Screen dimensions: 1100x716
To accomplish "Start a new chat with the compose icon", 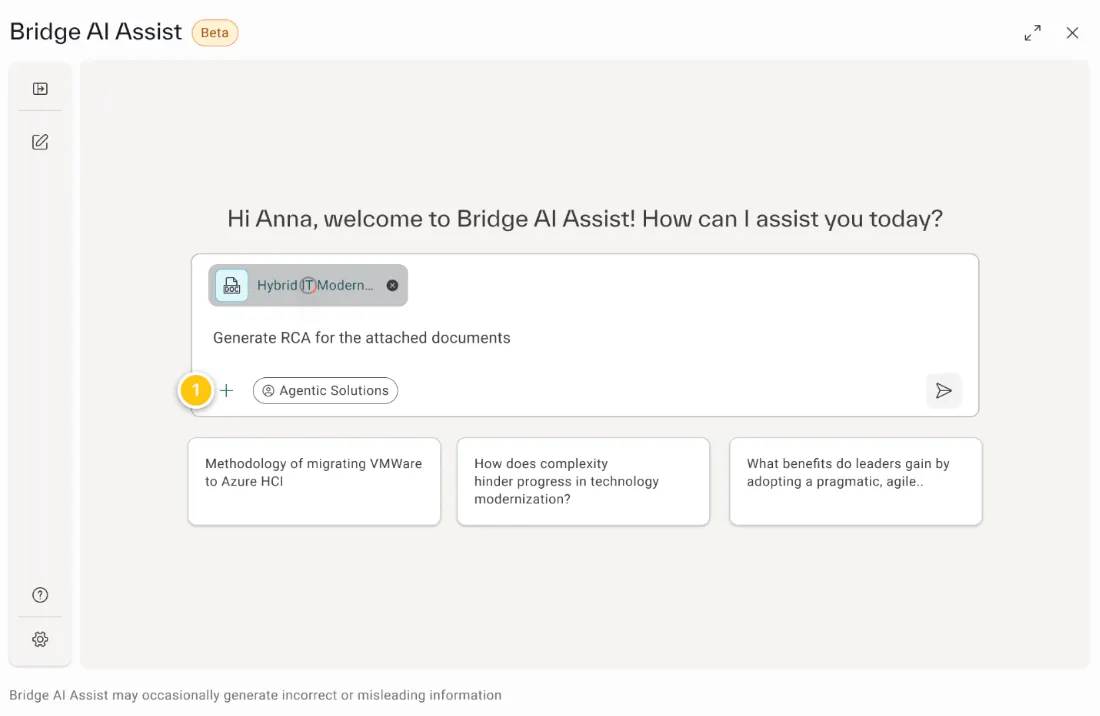I will point(40,142).
